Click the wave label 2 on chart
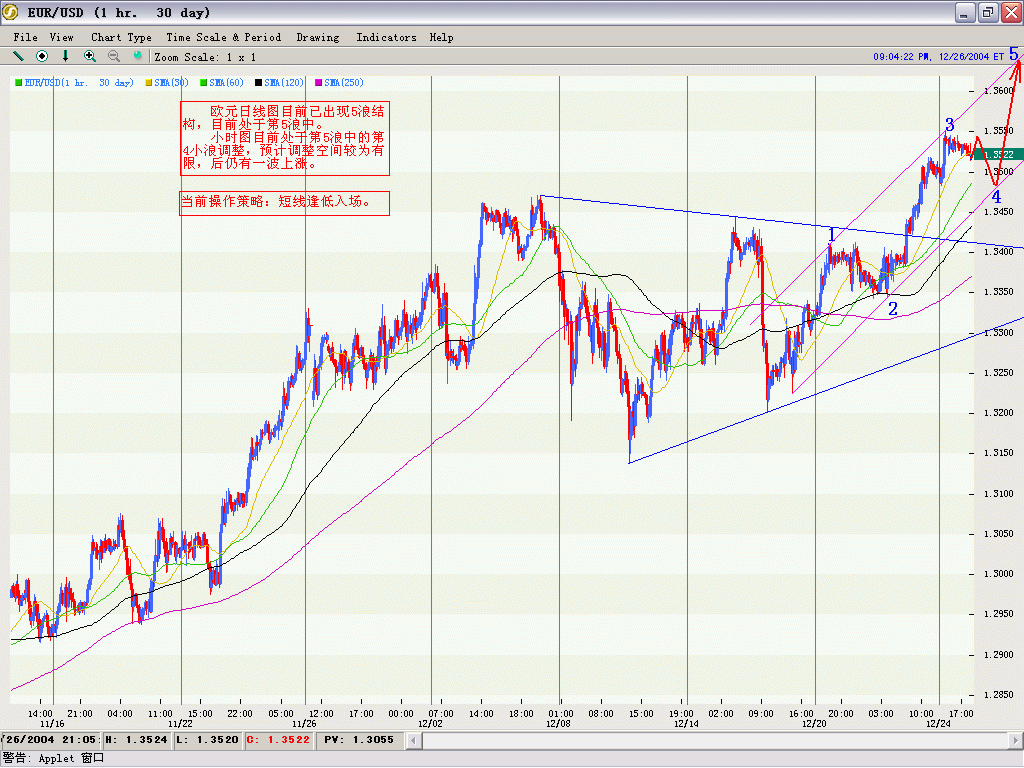Screen dimensions: 1024x768 pyautogui.click(x=893, y=309)
